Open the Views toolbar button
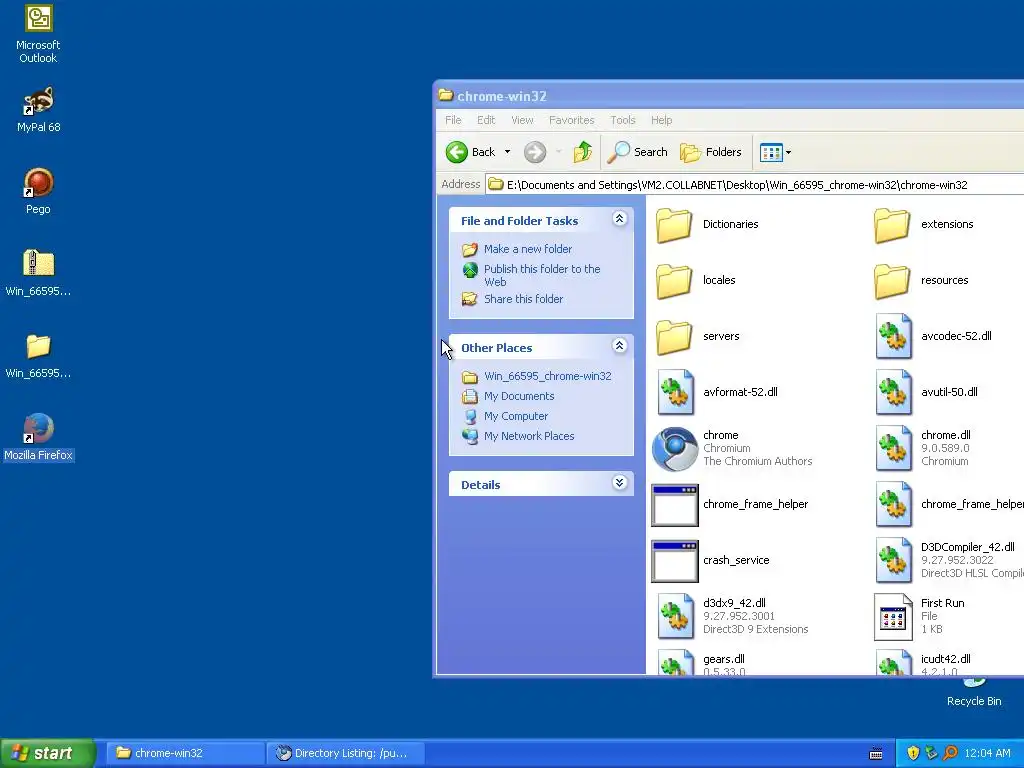The height and width of the screenshot is (768, 1024). pyautogui.click(x=771, y=152)
